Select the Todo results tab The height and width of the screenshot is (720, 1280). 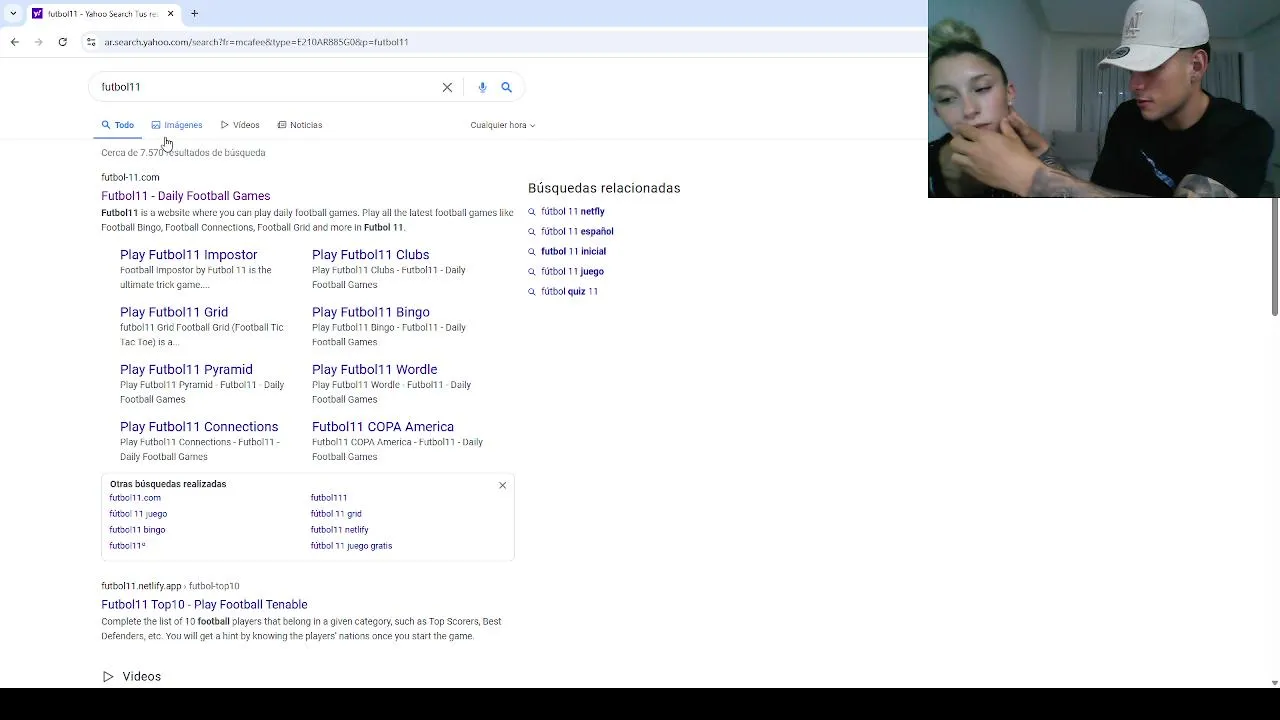click(x=117, y=125)
